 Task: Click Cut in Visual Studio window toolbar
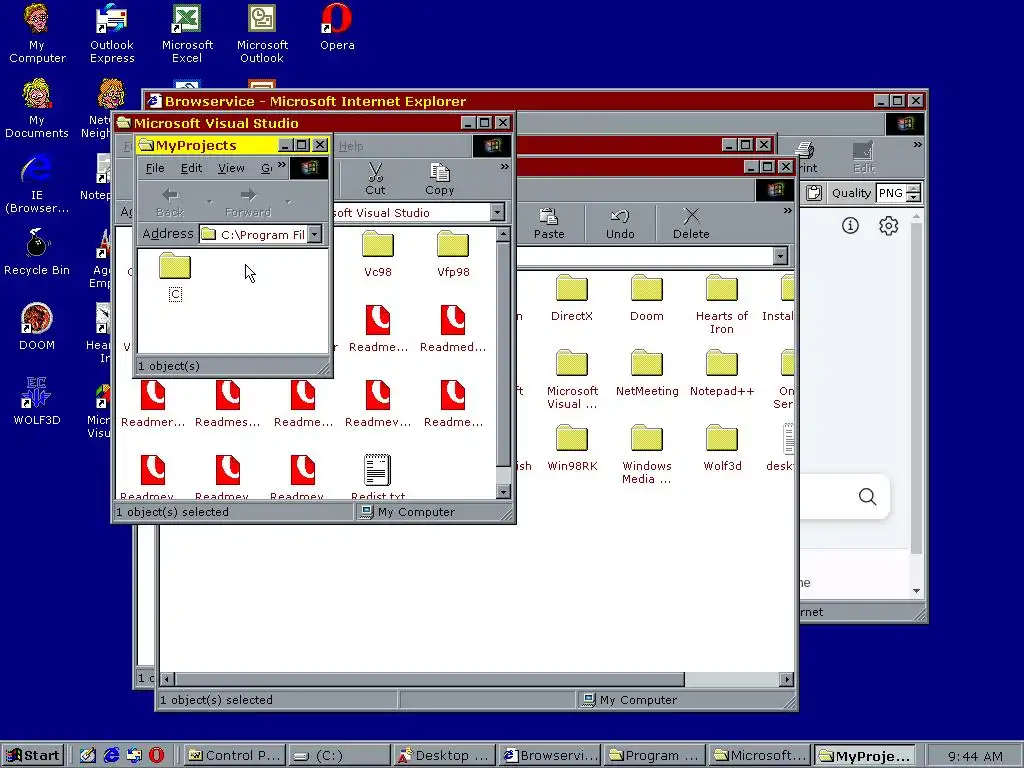[x=375, y=179]
